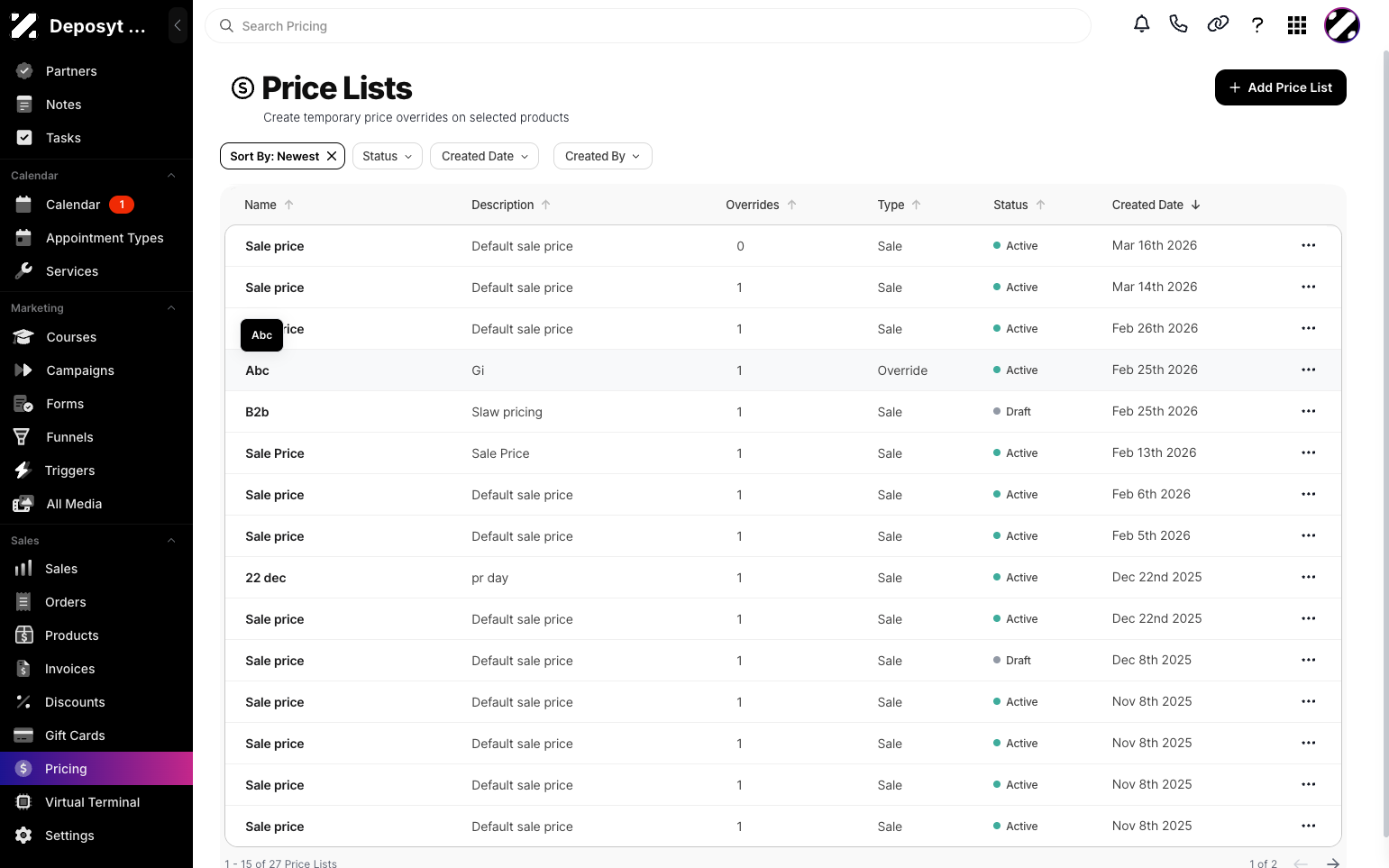The width and height of the screenshot is (1389, 868).
Task: Collapse the Marketing sidebar section
Action: (171, 308)
